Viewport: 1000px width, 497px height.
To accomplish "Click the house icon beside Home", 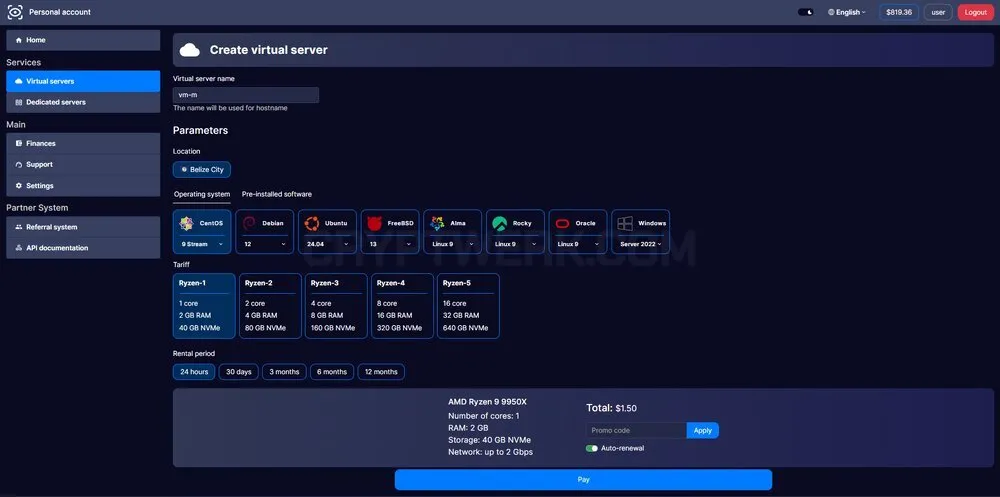I will [x=18, y=40].
